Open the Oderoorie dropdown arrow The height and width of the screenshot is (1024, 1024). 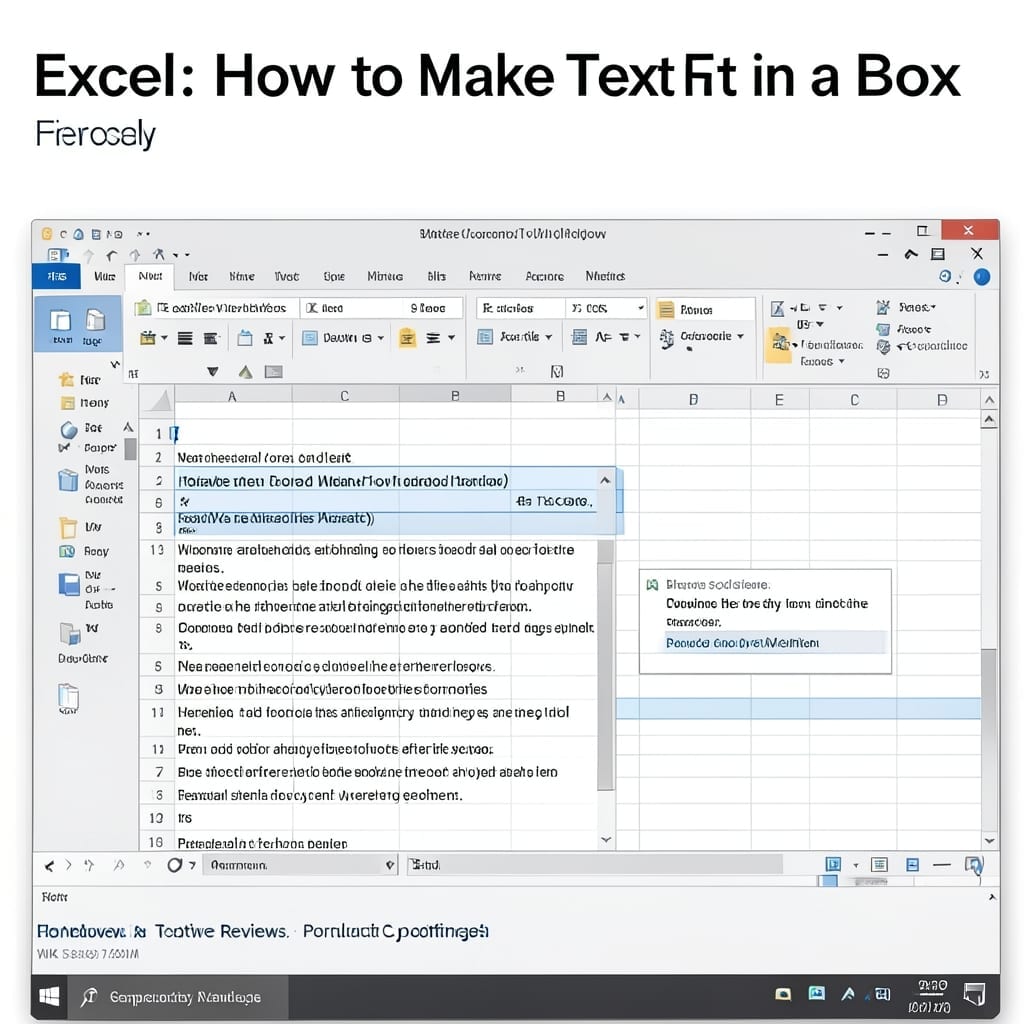point(740,336)
